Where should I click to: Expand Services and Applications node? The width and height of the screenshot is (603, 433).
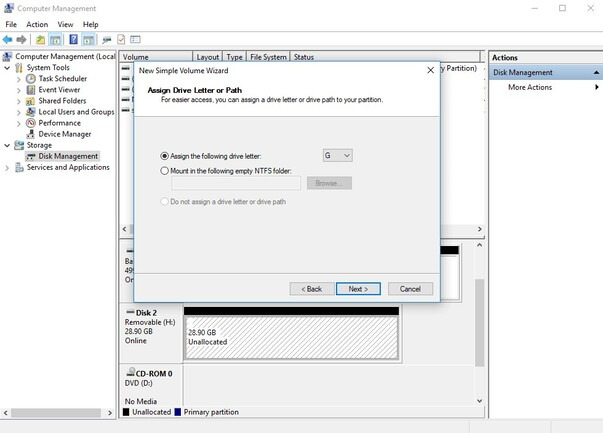(x=7, y=168)
